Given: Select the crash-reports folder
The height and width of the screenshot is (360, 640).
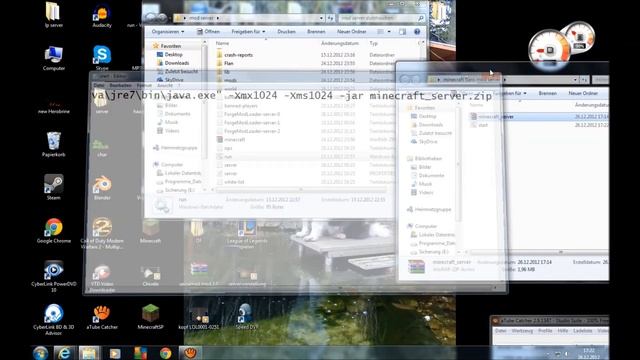Looking at the screenshot, I should pos(238,55).
